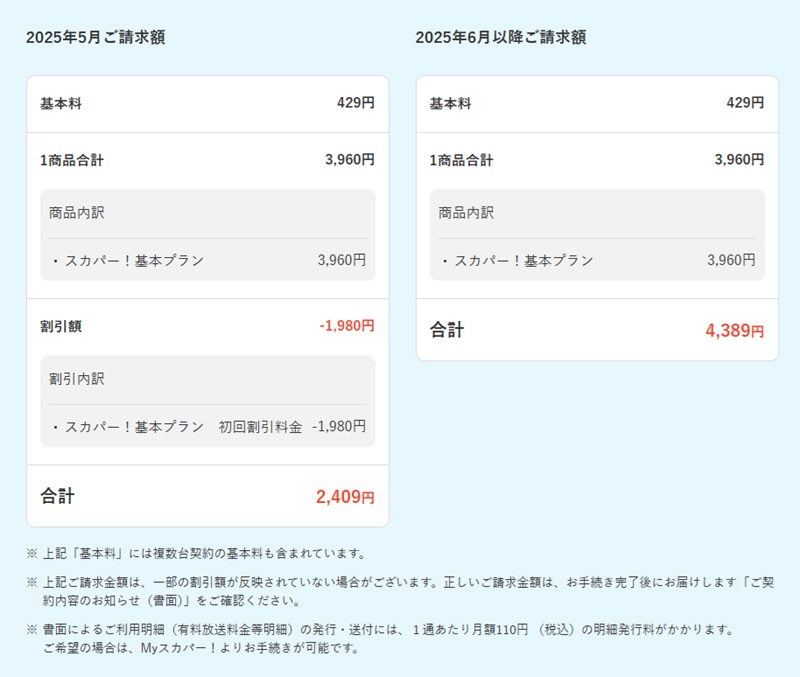Click 1商品合計 row label in June bill

point(461,160)
